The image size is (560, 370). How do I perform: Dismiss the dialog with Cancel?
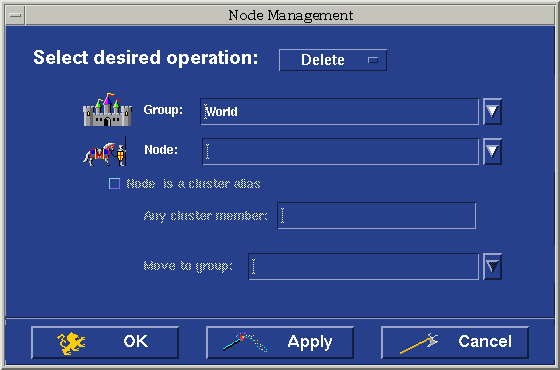click(x=455, y=342)
